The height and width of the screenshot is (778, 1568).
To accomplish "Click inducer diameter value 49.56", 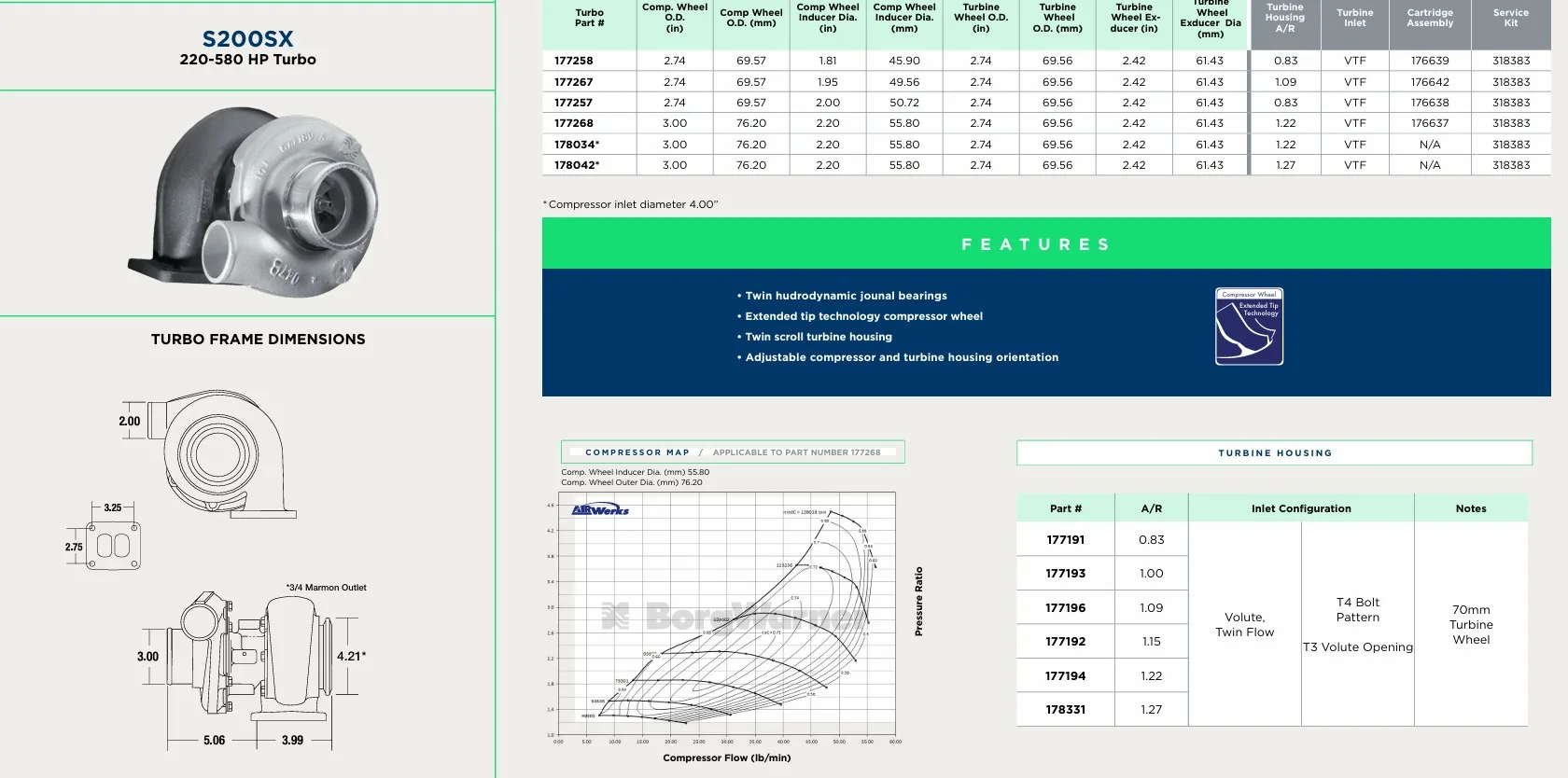I will click(x=904, y=82).
